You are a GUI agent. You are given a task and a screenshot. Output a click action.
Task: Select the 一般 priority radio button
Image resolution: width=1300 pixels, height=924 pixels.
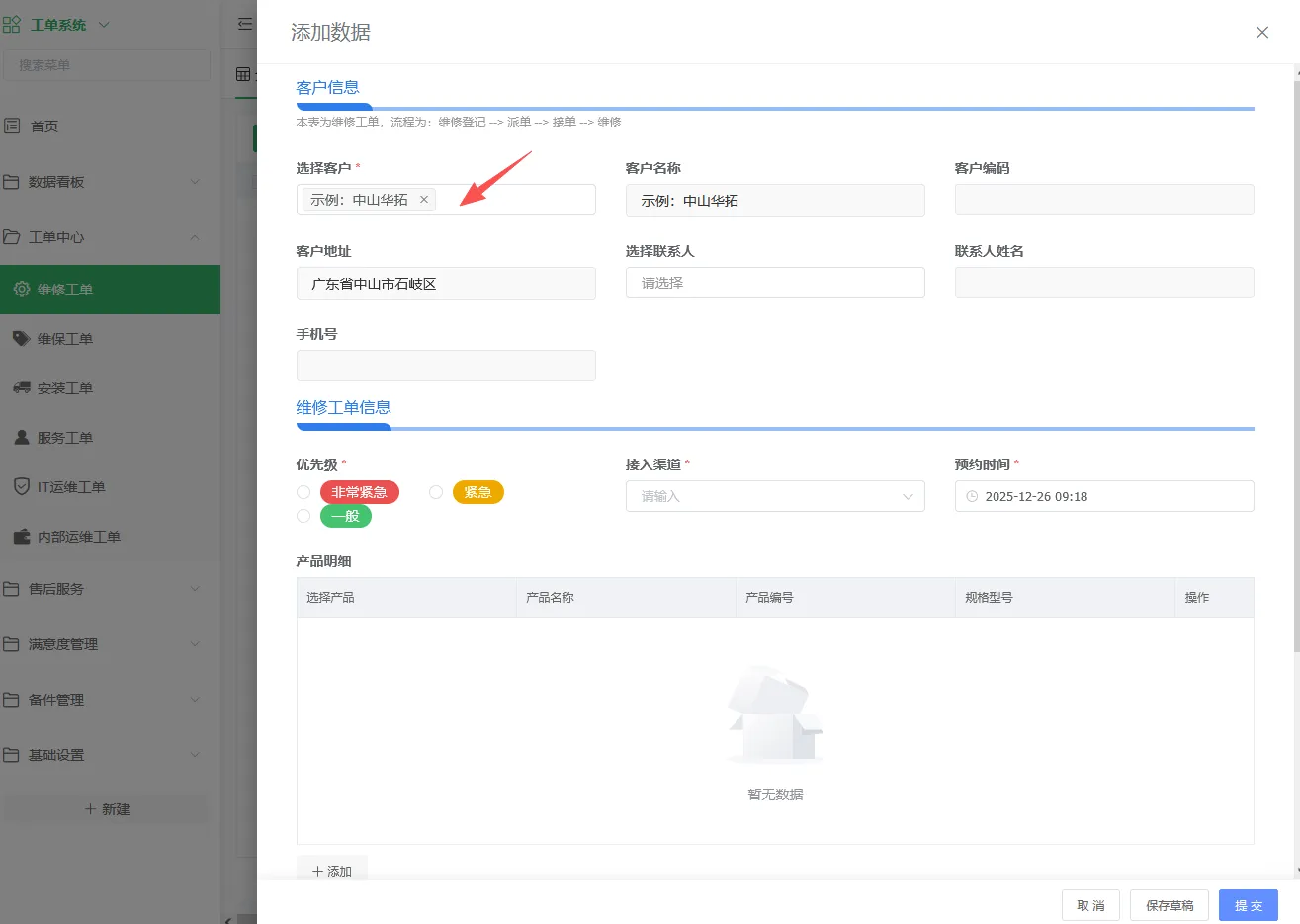click(303, 515)
